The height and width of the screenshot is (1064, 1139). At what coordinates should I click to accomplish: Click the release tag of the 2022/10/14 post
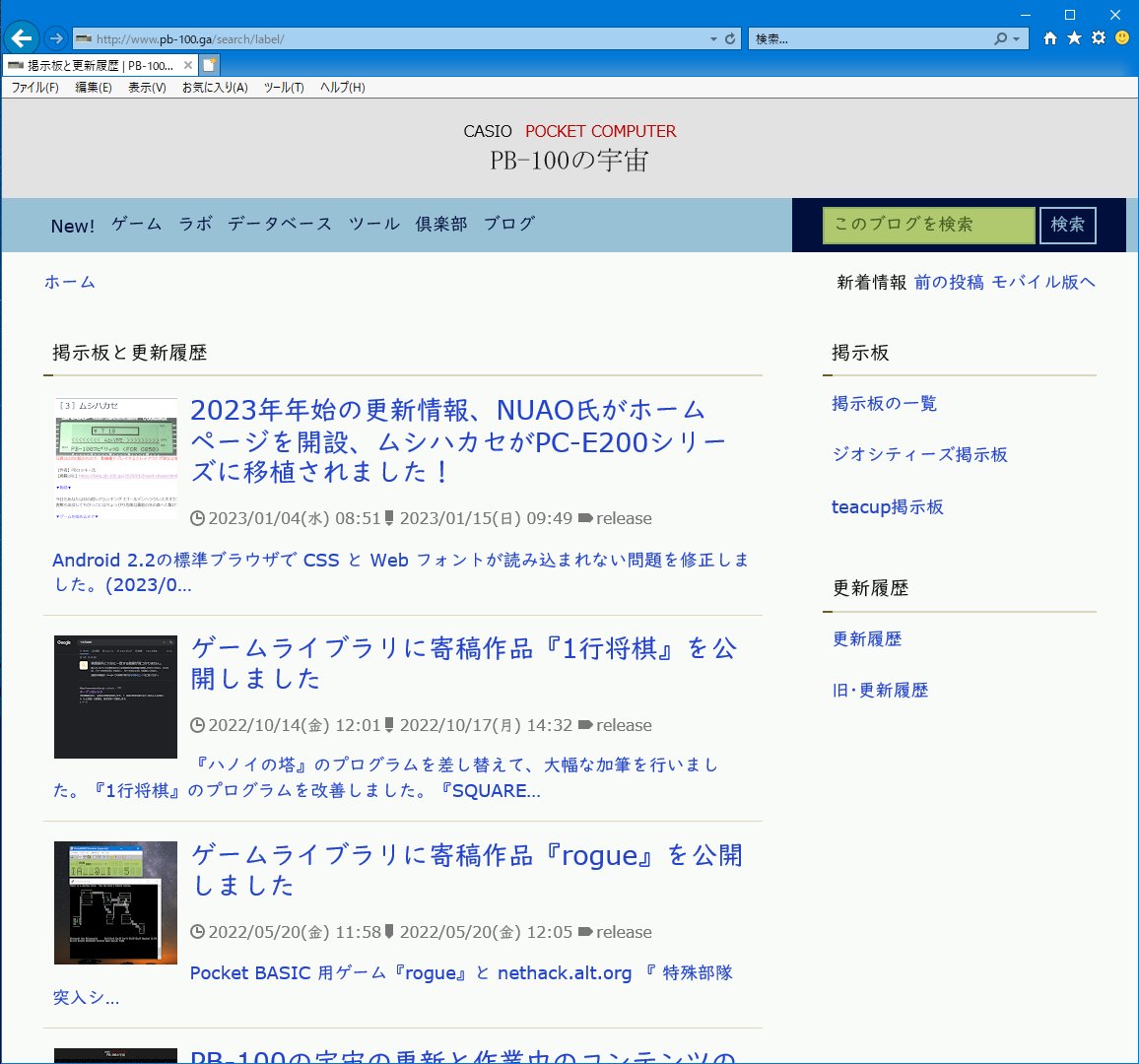624,725
